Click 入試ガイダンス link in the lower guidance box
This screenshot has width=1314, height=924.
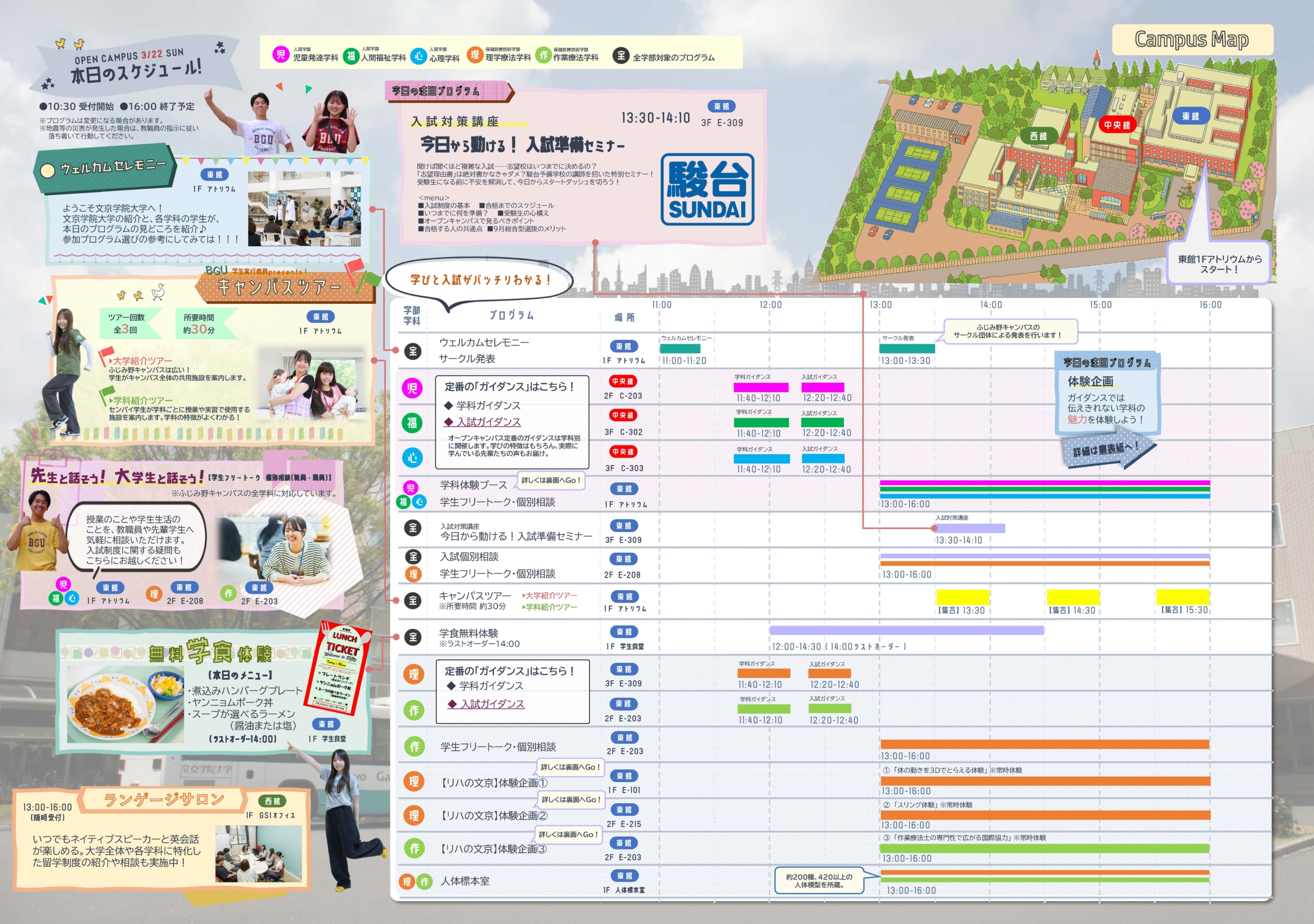492,704
